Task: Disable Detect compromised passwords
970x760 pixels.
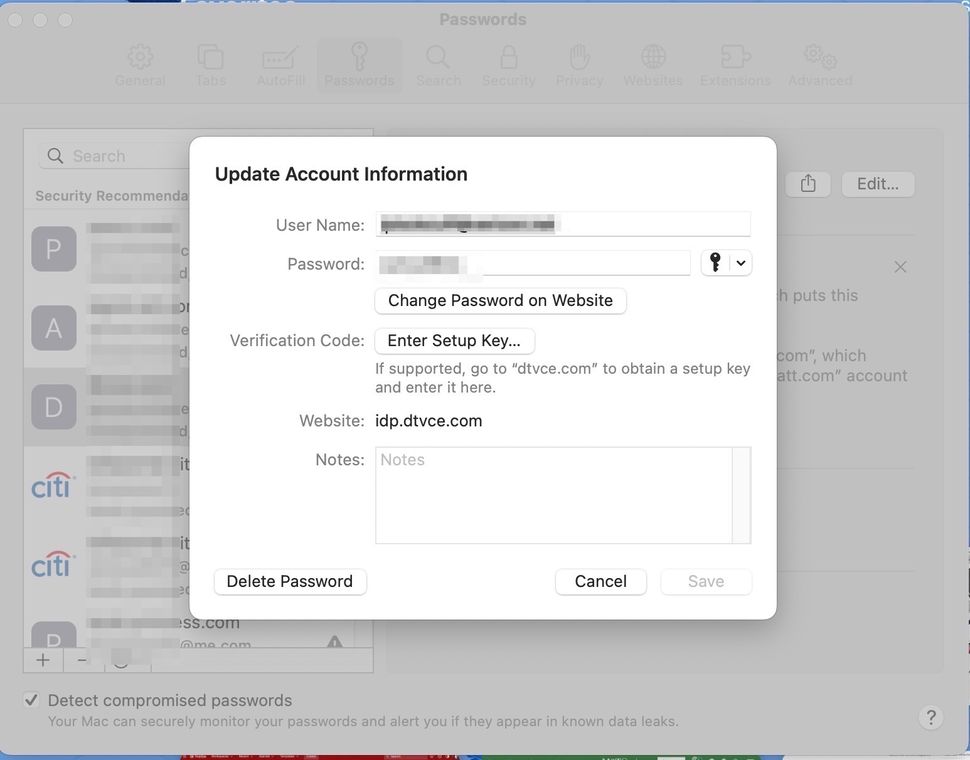Action: [x=31, y=700]
